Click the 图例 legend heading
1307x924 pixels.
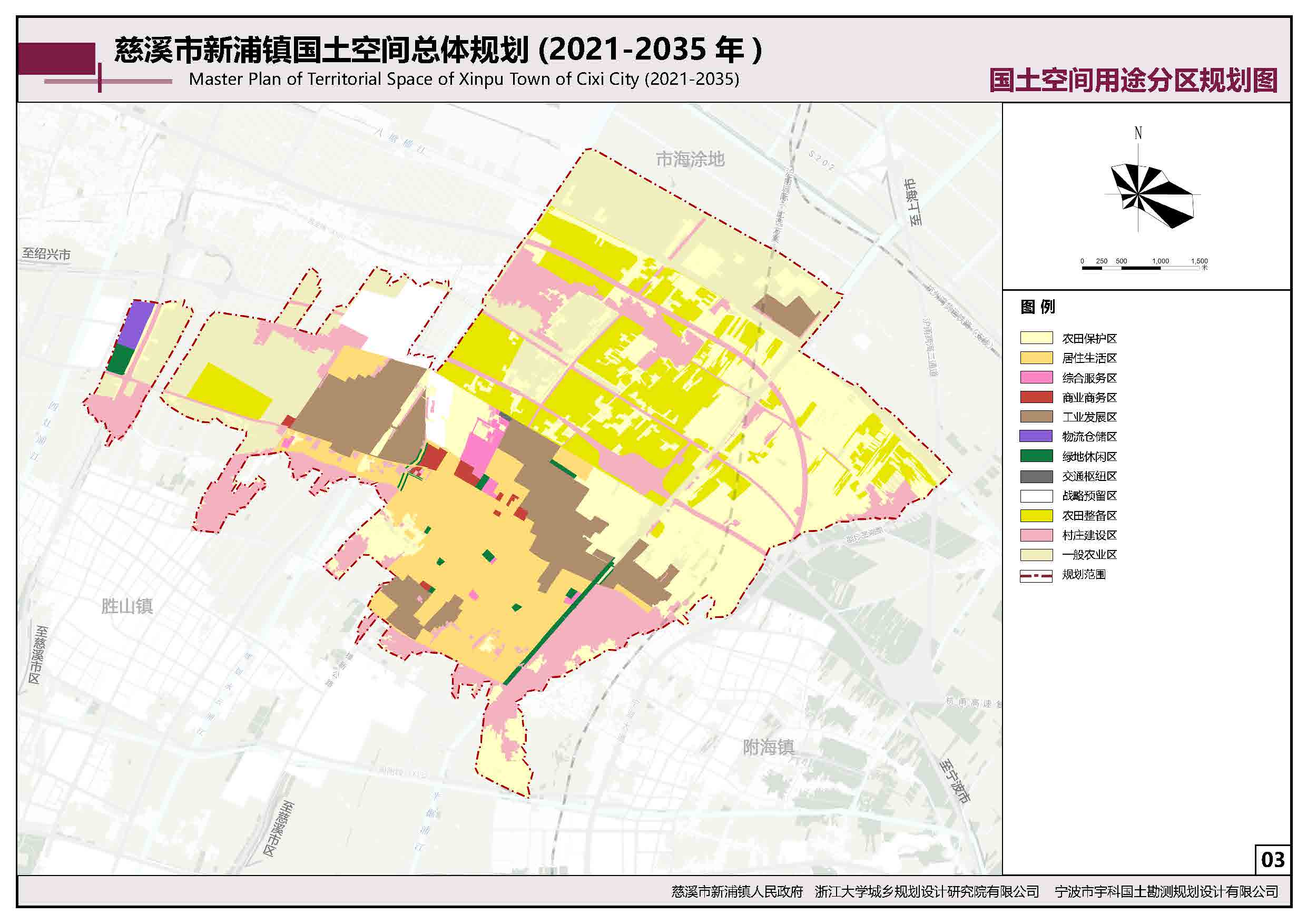coord(1037,308)
